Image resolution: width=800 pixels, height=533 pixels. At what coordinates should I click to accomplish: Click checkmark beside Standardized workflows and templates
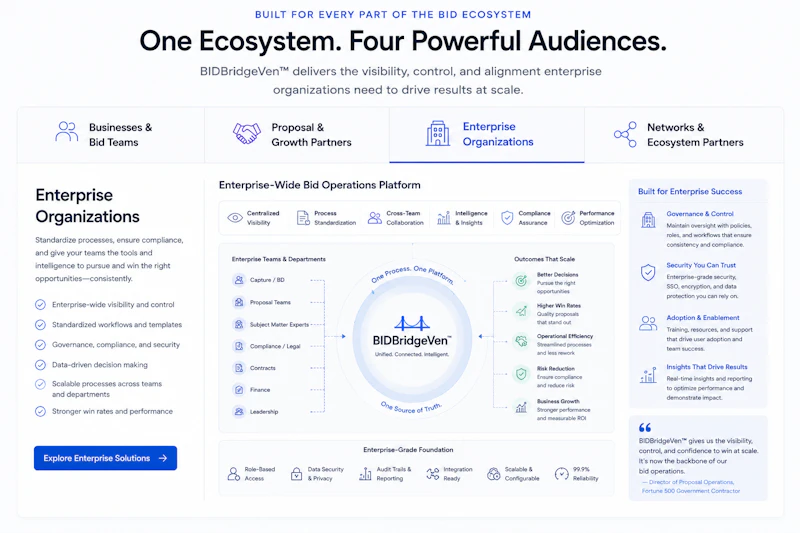point(40,324)
